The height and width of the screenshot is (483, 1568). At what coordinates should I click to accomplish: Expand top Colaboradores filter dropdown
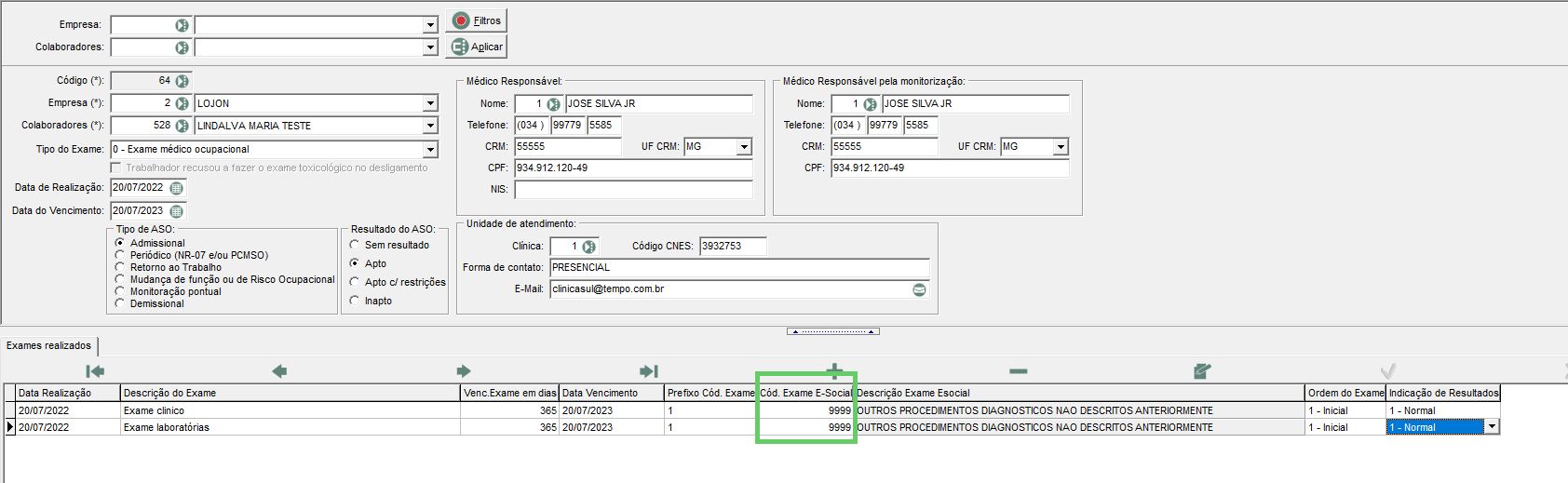[x=430, y=47]
